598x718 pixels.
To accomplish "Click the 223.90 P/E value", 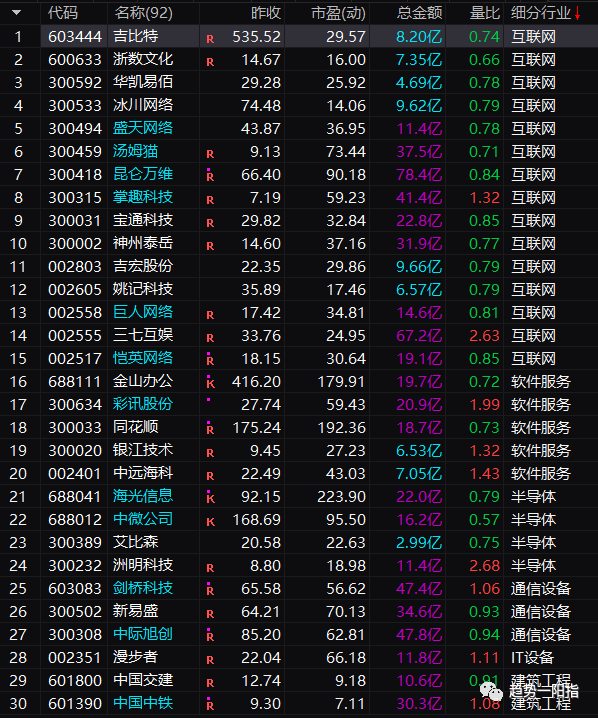I will [x=342, y=496].
